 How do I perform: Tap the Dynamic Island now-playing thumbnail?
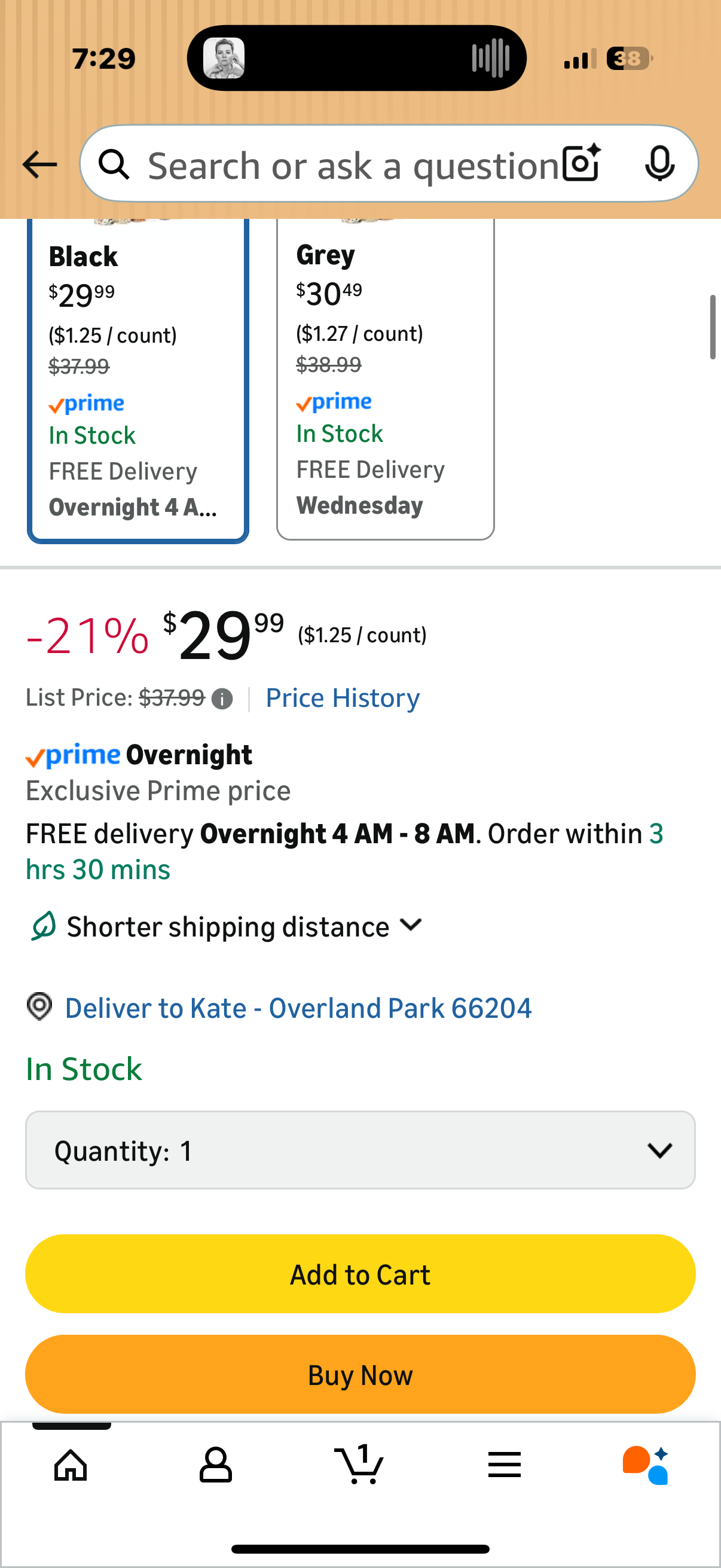[x=224, y=59]
